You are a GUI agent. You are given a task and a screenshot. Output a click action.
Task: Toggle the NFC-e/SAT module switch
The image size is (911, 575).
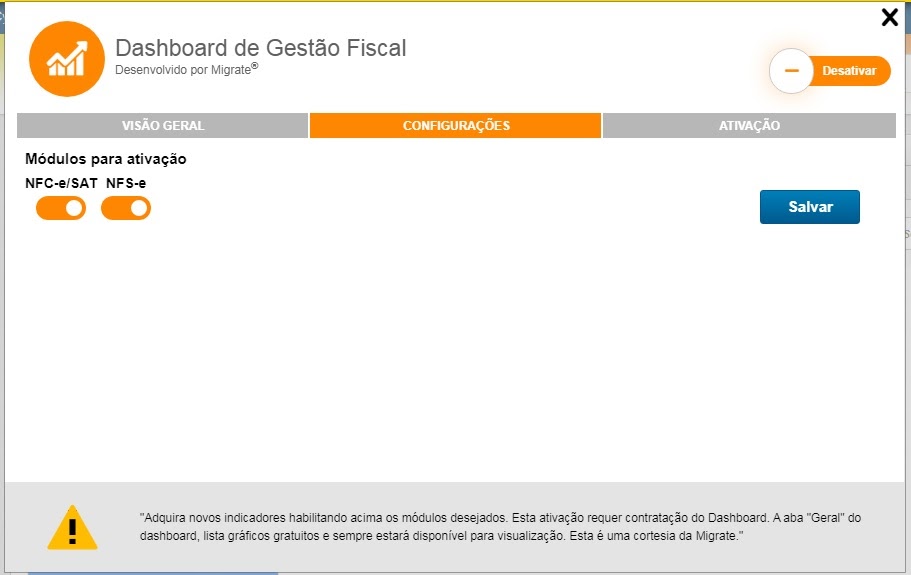61,208
